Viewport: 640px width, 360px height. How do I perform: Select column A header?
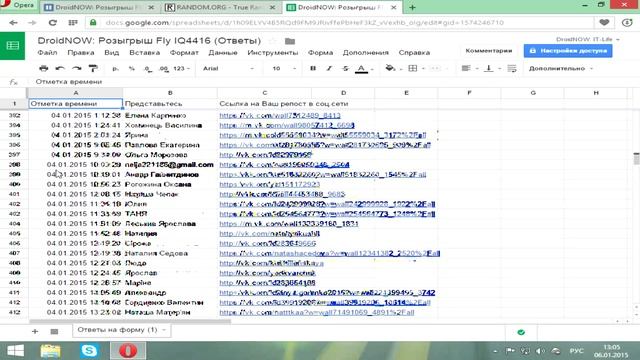[76, 93]
